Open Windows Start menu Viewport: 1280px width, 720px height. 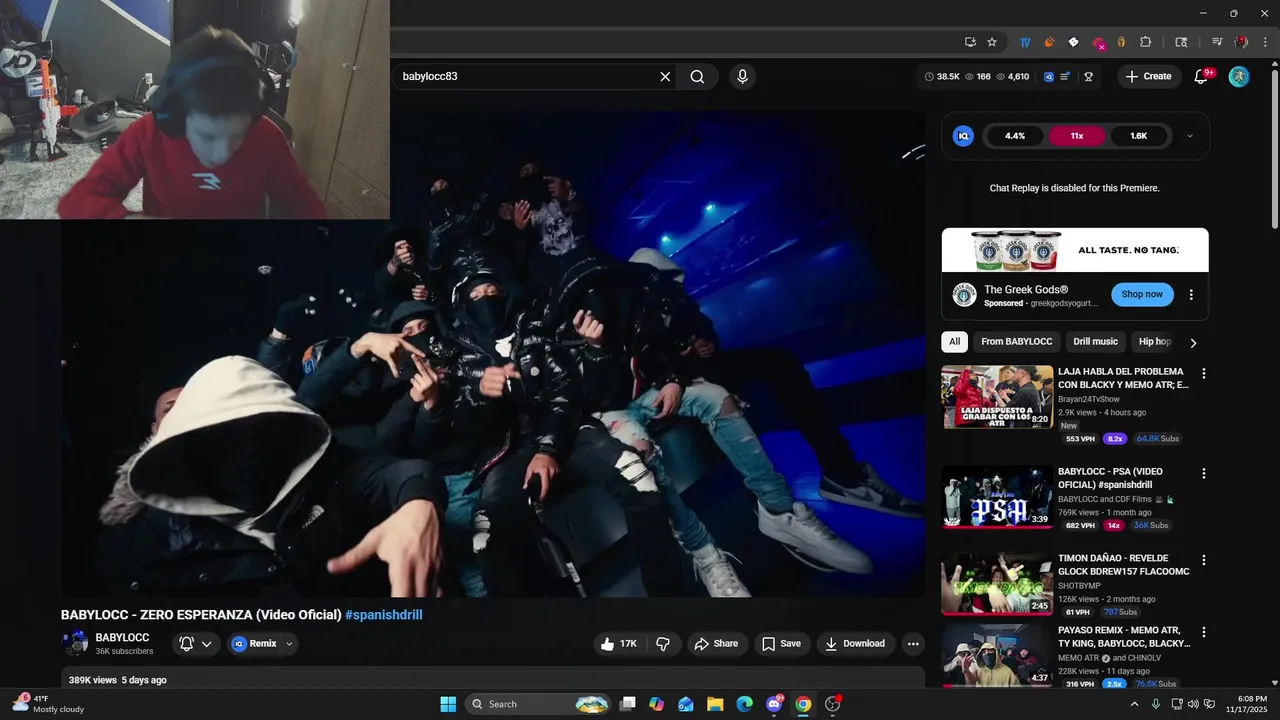coord(448,704)
